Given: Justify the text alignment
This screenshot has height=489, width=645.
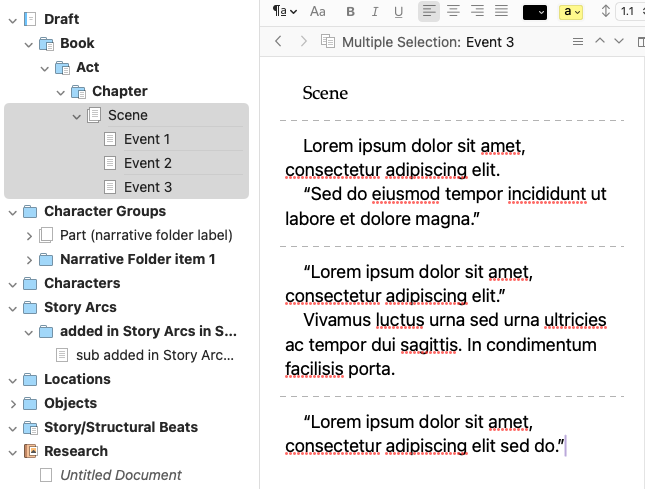Looking at the screenshot, I should pyautogui.click(x=501, y=12).
